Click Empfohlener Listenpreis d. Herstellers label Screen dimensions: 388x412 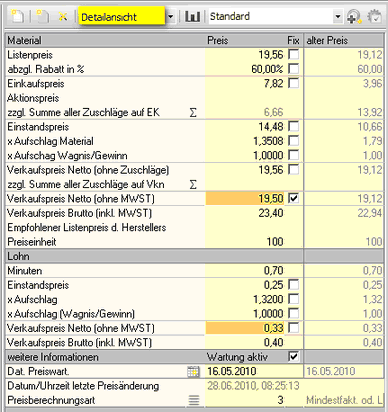[x=87, y=227]
